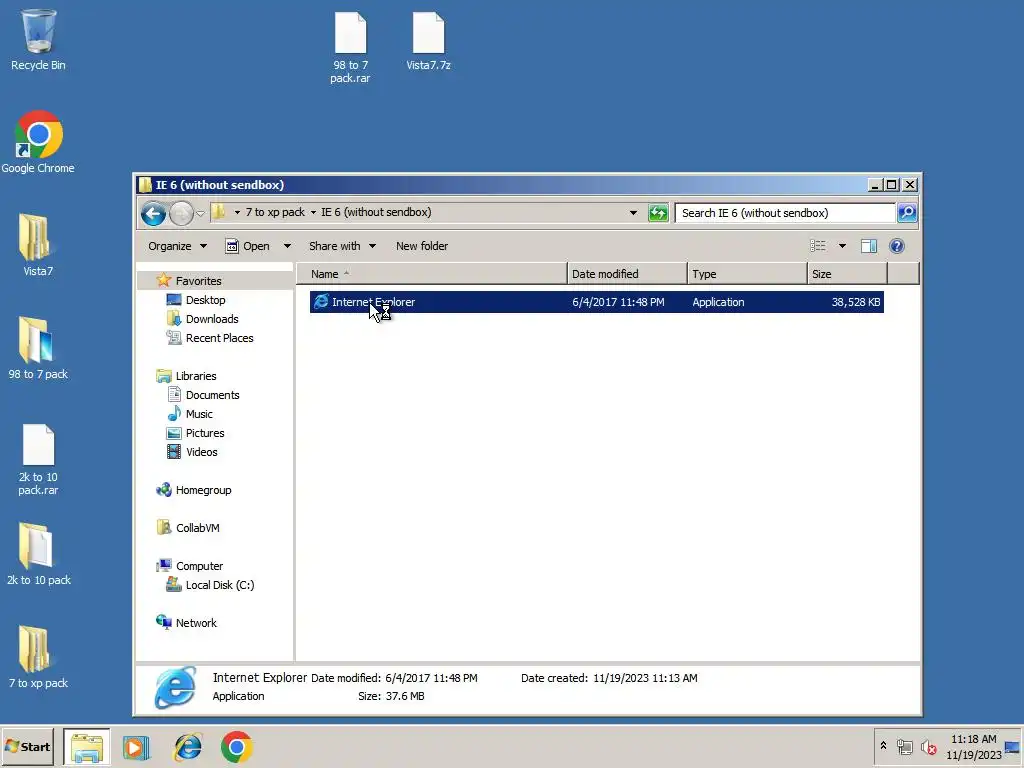Open the Recycle Bin desktop icon
This screenshot has height=768, width=1024.
[38, 39]
